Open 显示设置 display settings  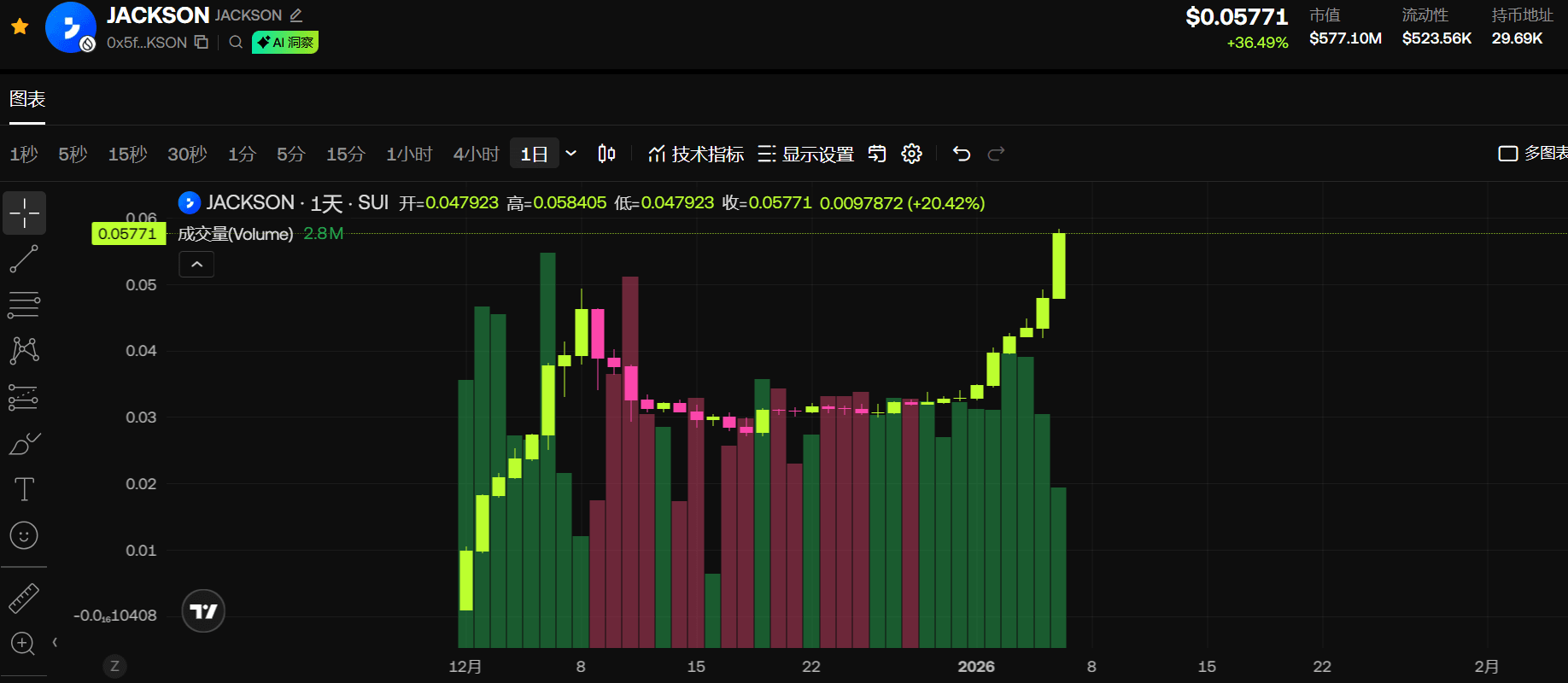click(x=805, y=154)
